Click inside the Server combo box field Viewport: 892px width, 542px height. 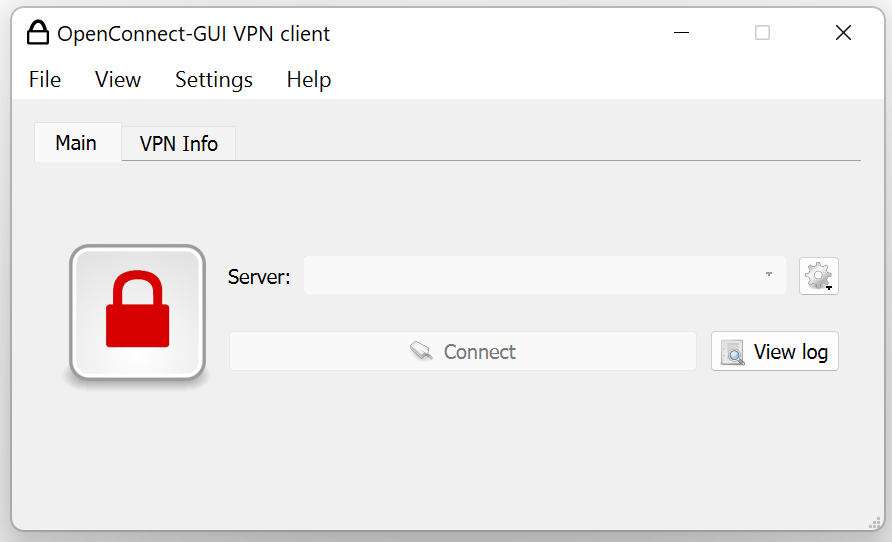530,275
